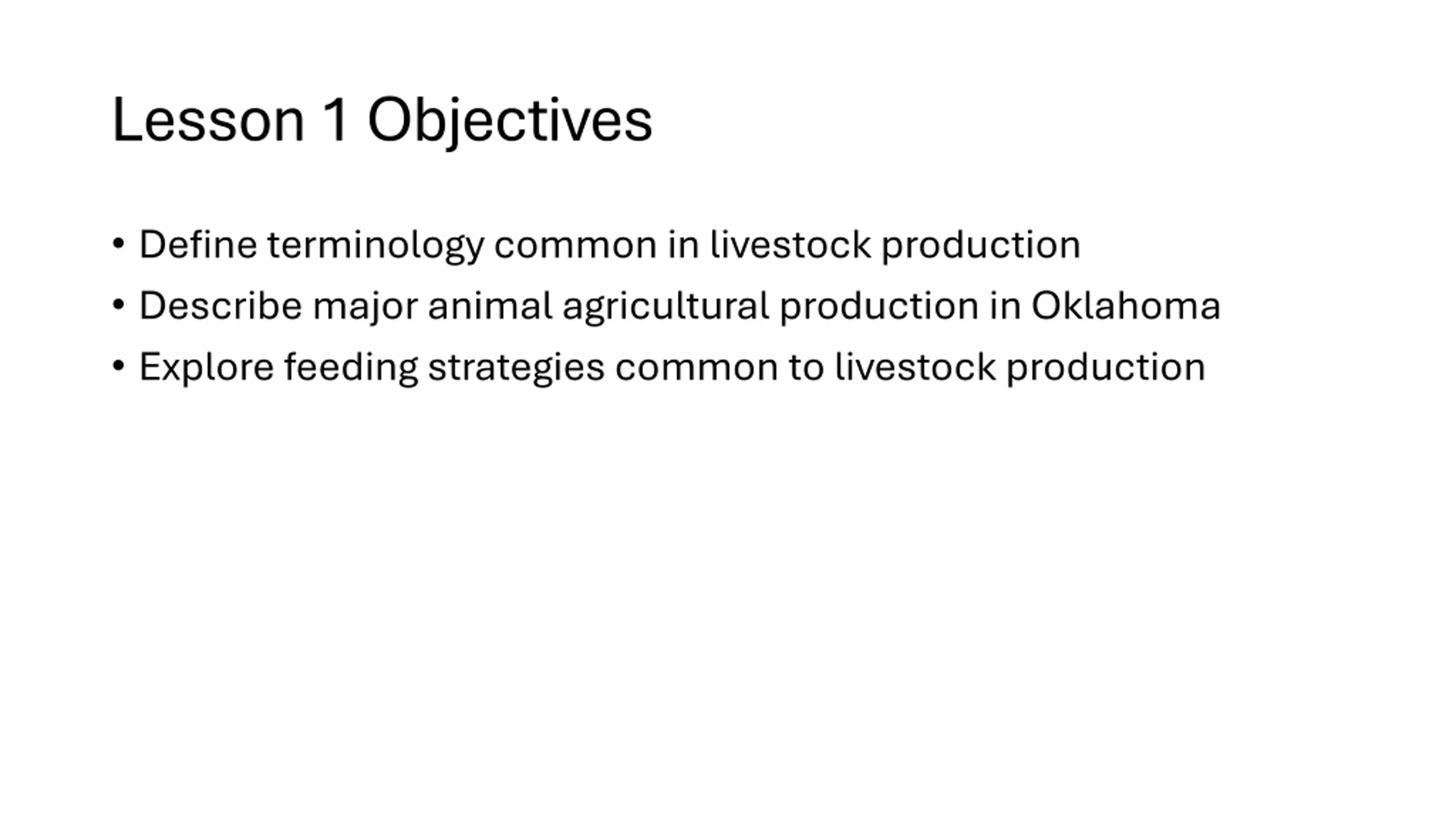This screenshot has width=1456, height=819.
Task: Click the word "Oklahoma"
Action: point(1126,306)
